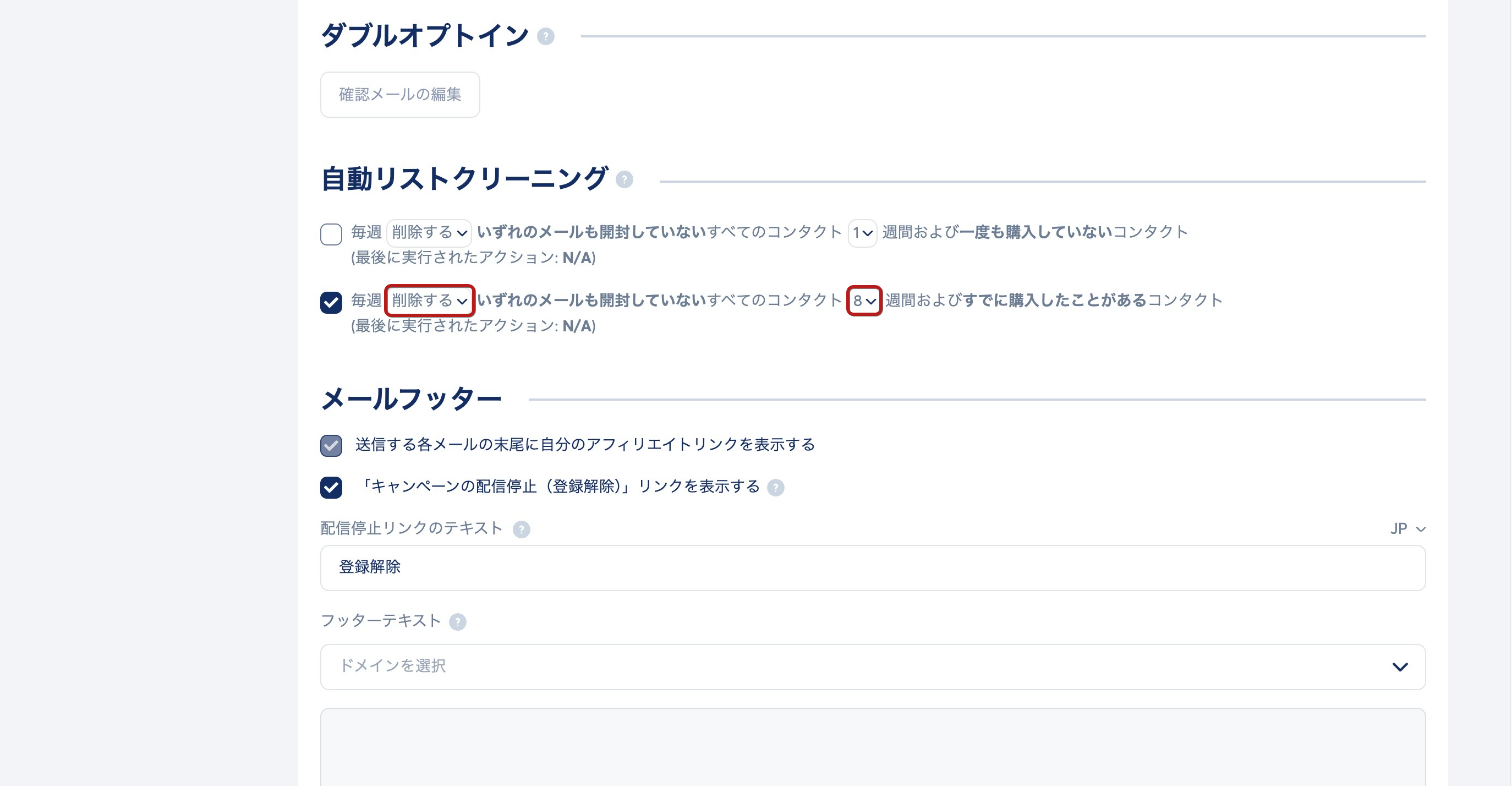Click the メールフッター section heading
Viewport: 1512px width, 786px height.
pos(411,399)
